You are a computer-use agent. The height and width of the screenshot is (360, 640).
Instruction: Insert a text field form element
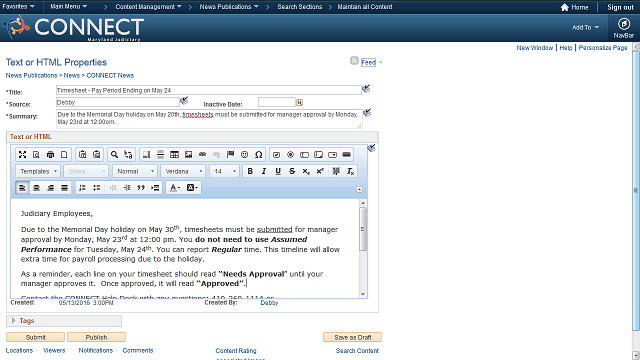tap(304, 155)
